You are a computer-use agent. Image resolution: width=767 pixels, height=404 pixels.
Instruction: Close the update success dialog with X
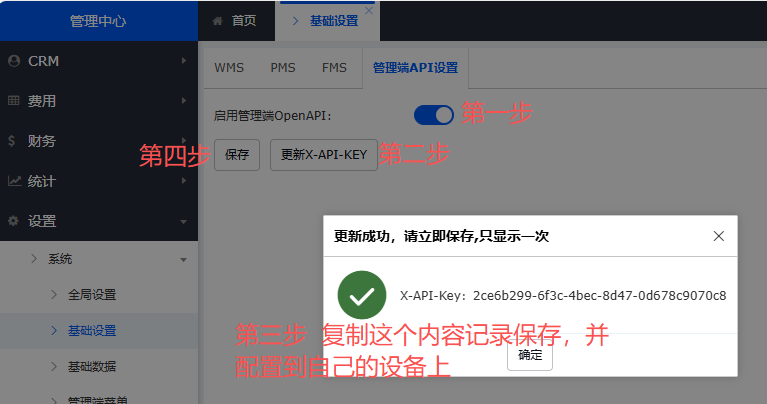[x=718, y=236]
